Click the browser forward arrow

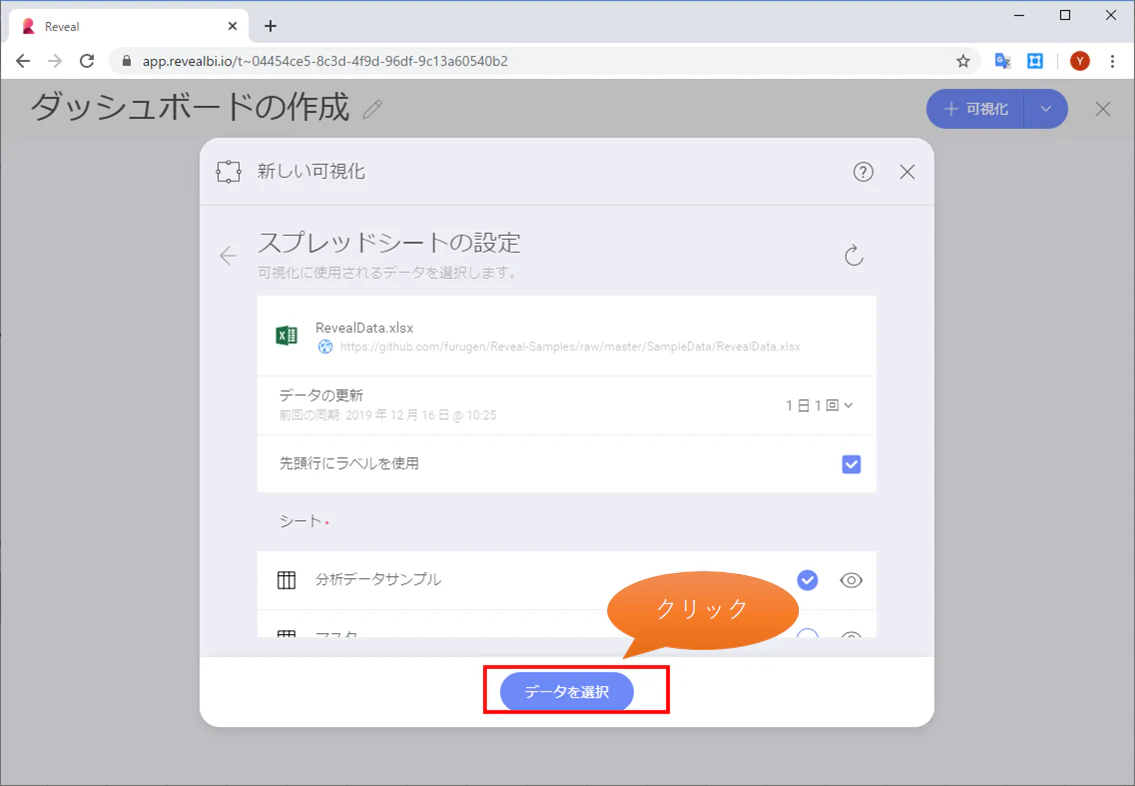(x=55, y=61)
